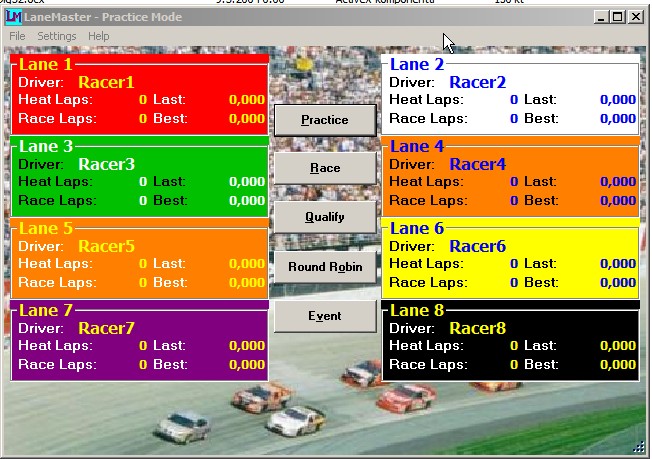Click Lane 6 Last lap time value
The image size is (652, 459).
pyautogui.click(x=617, y=264)
